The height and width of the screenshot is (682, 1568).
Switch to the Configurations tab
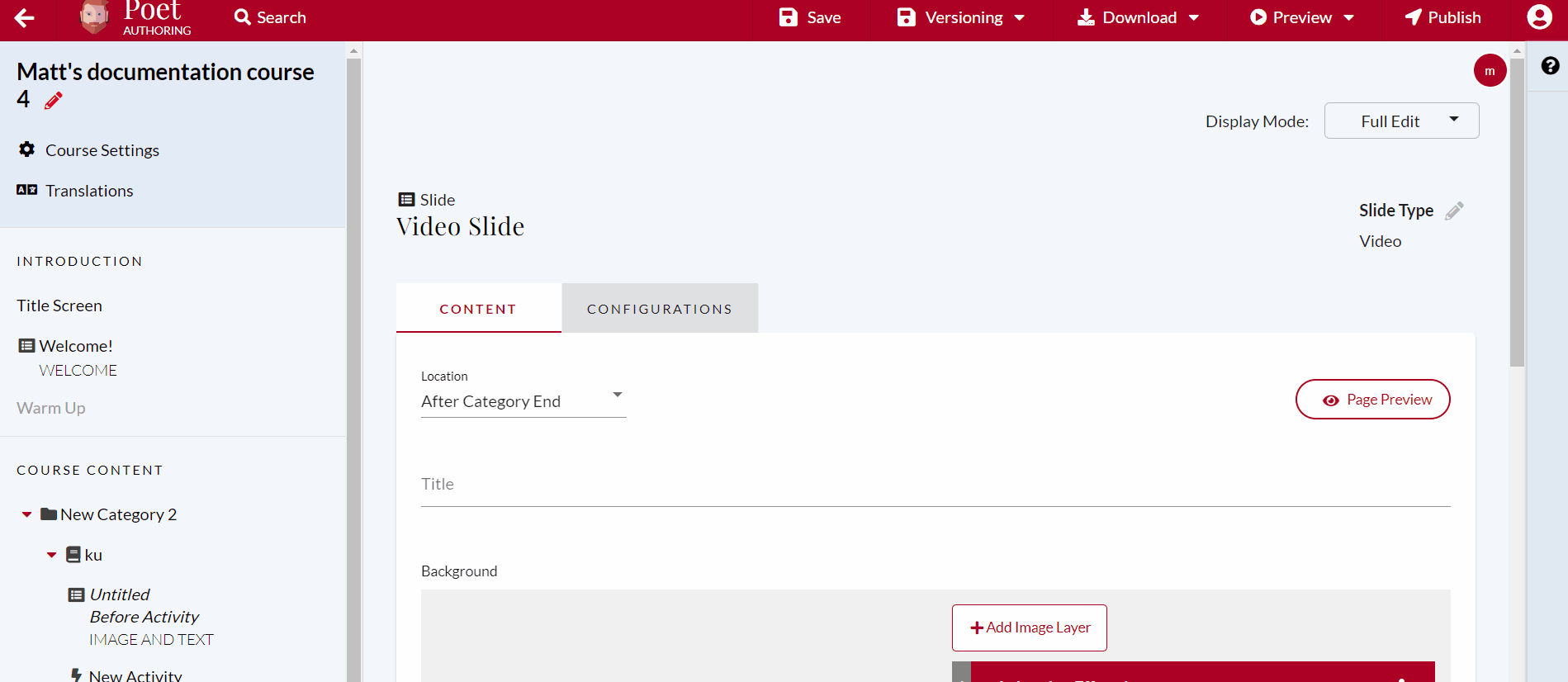coord(659,309)
